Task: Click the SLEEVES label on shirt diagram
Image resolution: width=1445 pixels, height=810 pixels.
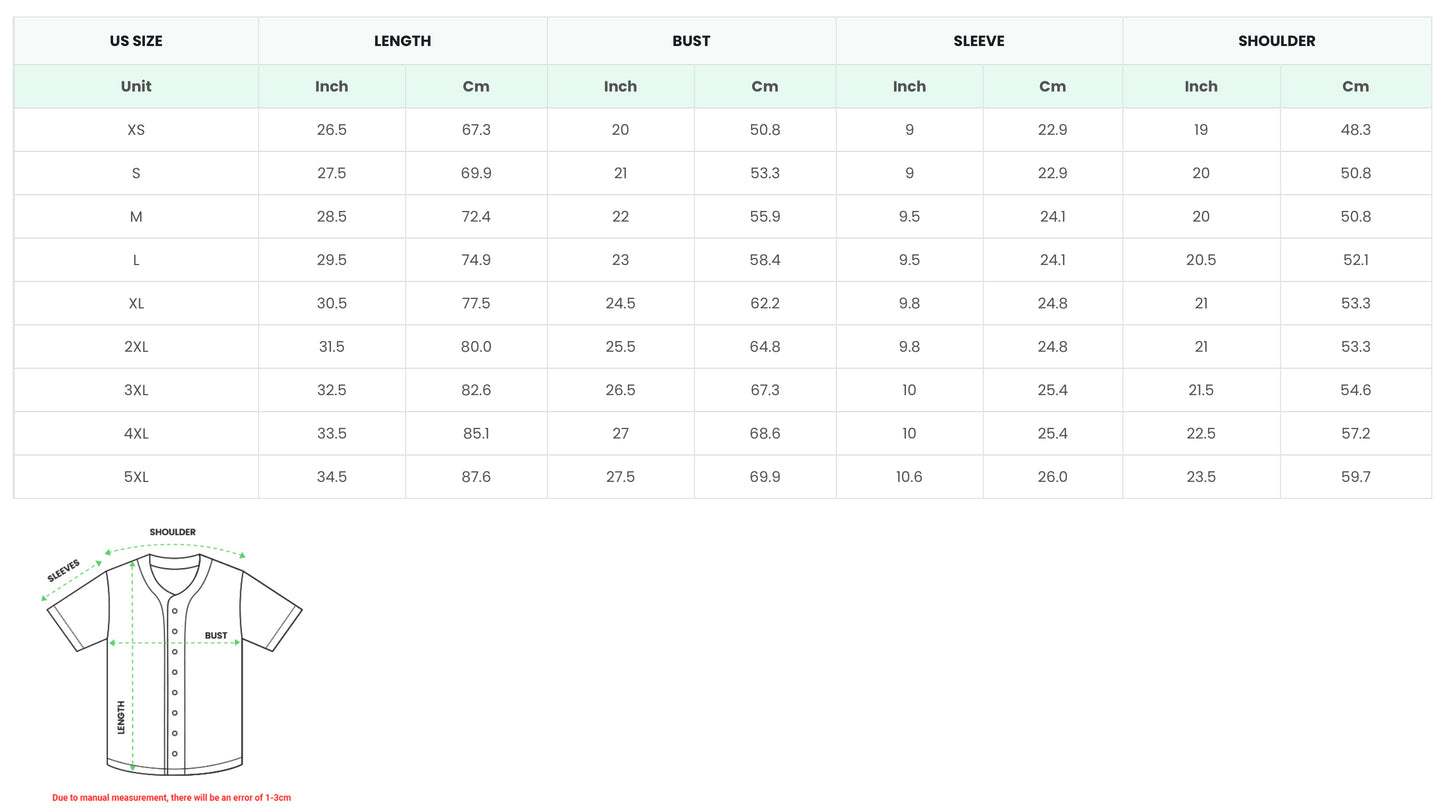Action: coord(64,571)
